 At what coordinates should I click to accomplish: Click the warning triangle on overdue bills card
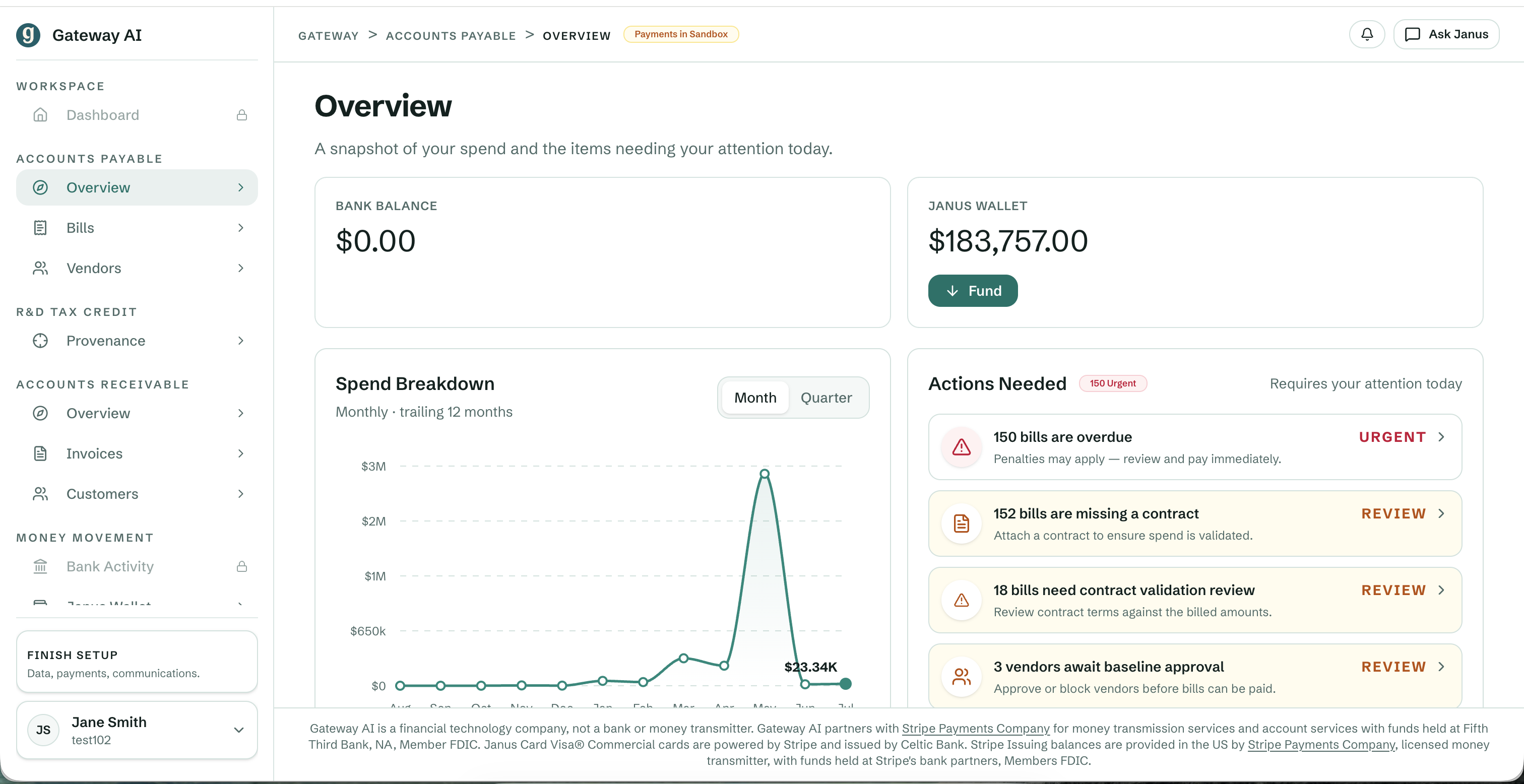click(962, 447)
